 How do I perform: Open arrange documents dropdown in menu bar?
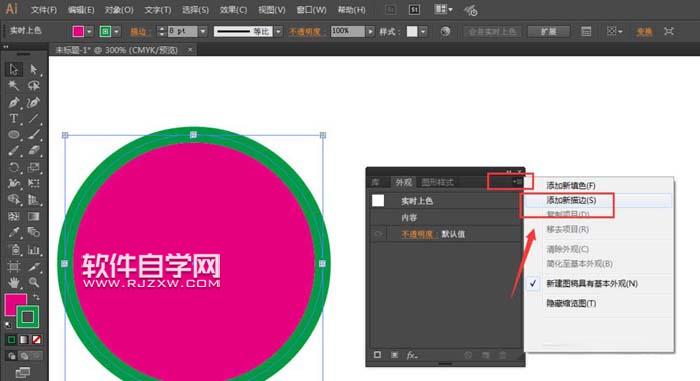pyautogui.click(x=443, y=9)
